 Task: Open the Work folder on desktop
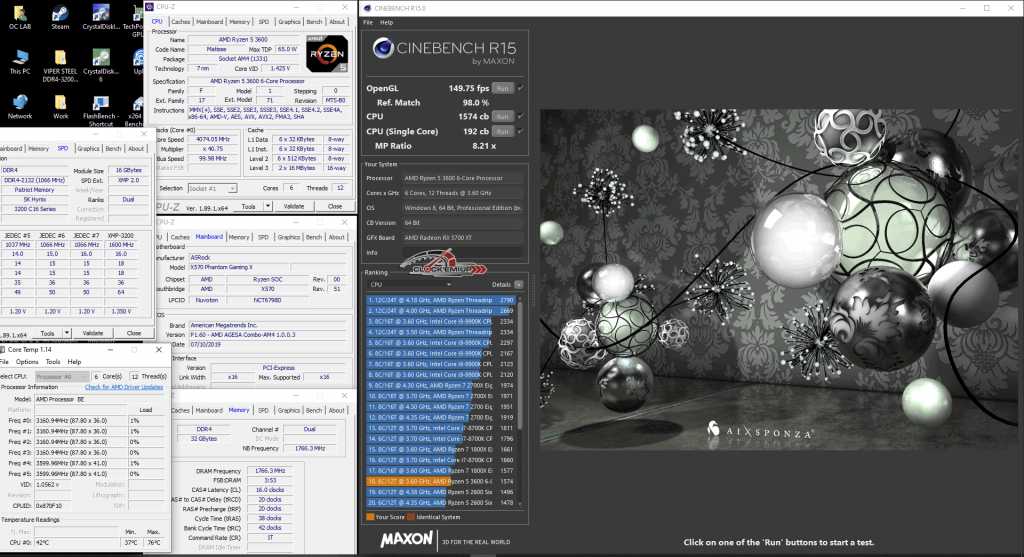coord(61,102)
